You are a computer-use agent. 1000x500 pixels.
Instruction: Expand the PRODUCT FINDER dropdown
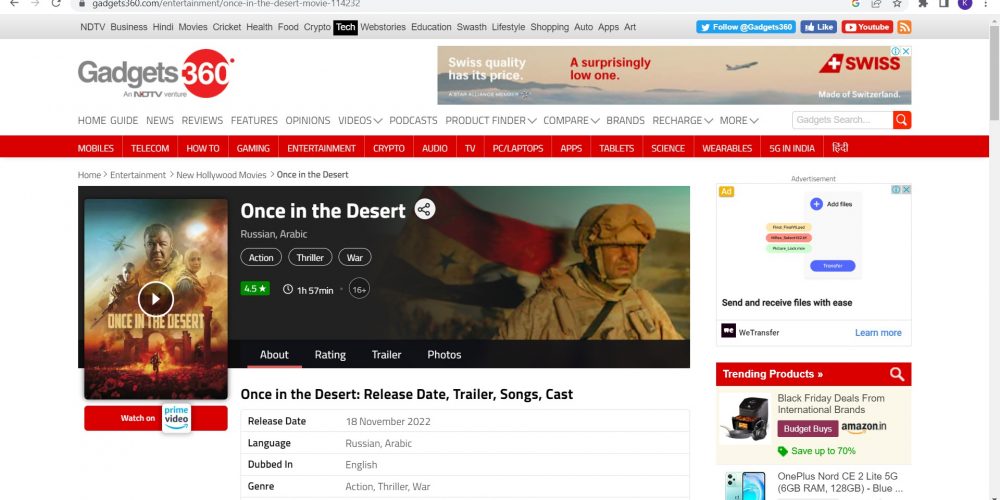[x=490, y=121]
